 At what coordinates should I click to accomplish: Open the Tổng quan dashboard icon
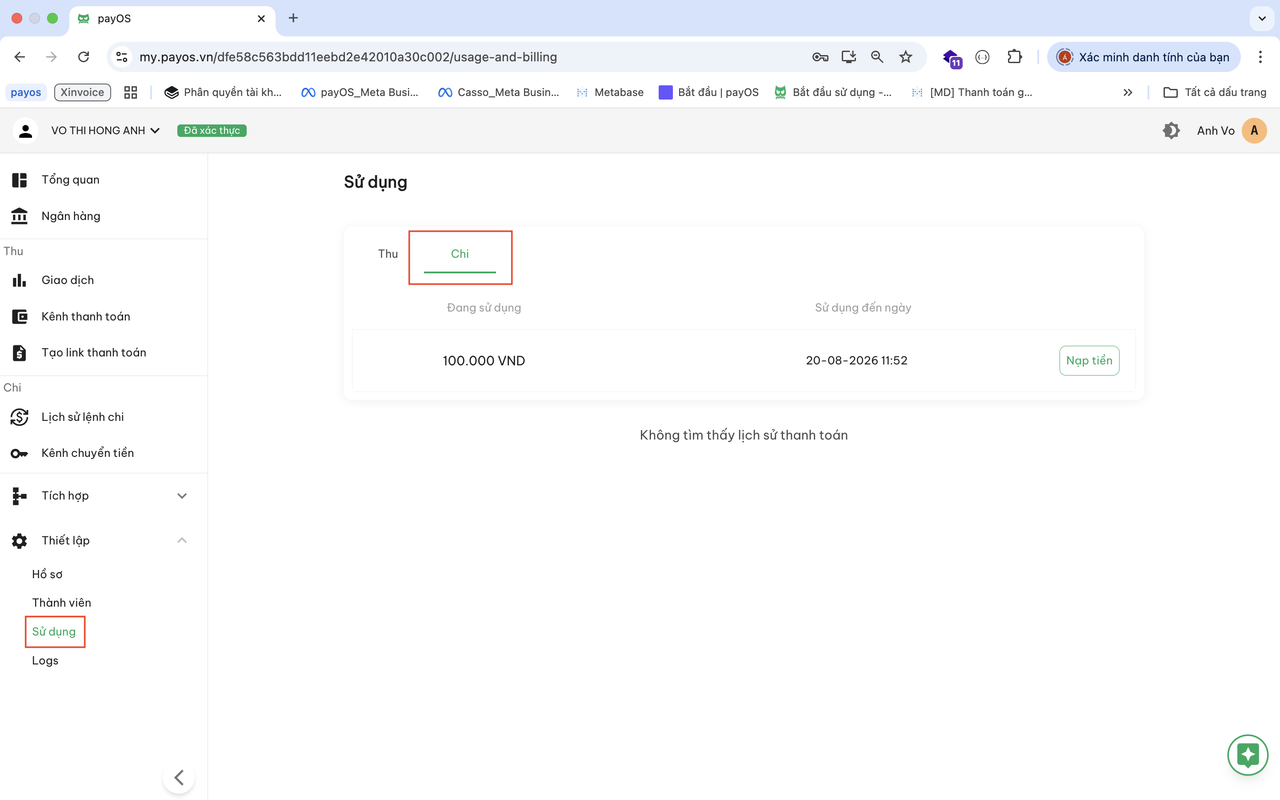[x=19, y=180]
